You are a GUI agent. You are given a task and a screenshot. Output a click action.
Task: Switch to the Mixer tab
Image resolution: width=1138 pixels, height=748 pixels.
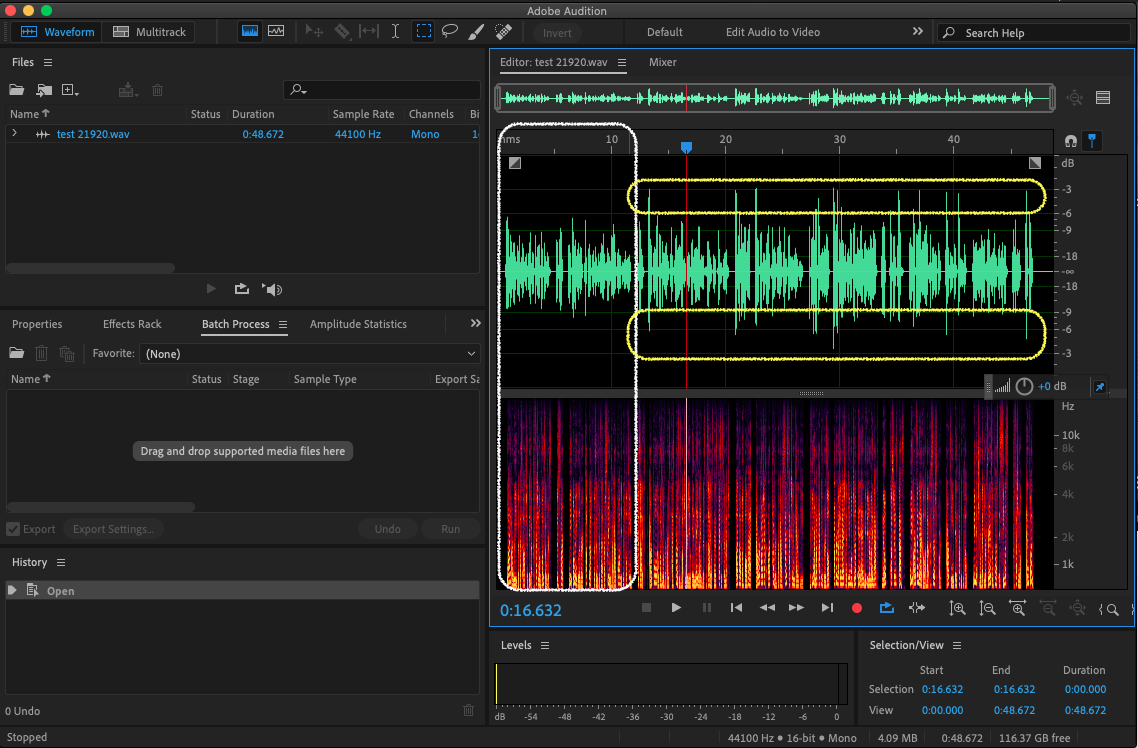click(662, 62)
